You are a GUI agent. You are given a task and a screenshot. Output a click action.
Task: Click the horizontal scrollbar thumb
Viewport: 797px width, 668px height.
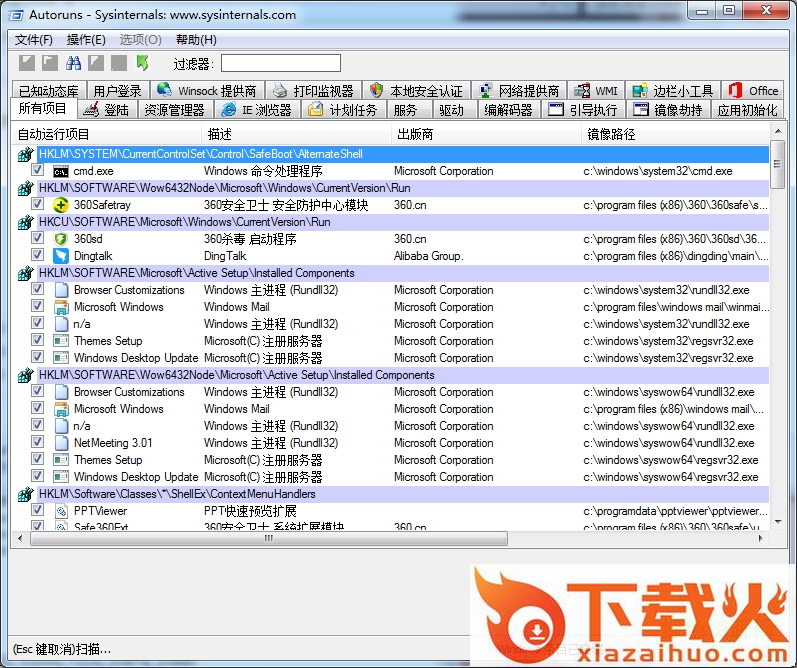269,538
